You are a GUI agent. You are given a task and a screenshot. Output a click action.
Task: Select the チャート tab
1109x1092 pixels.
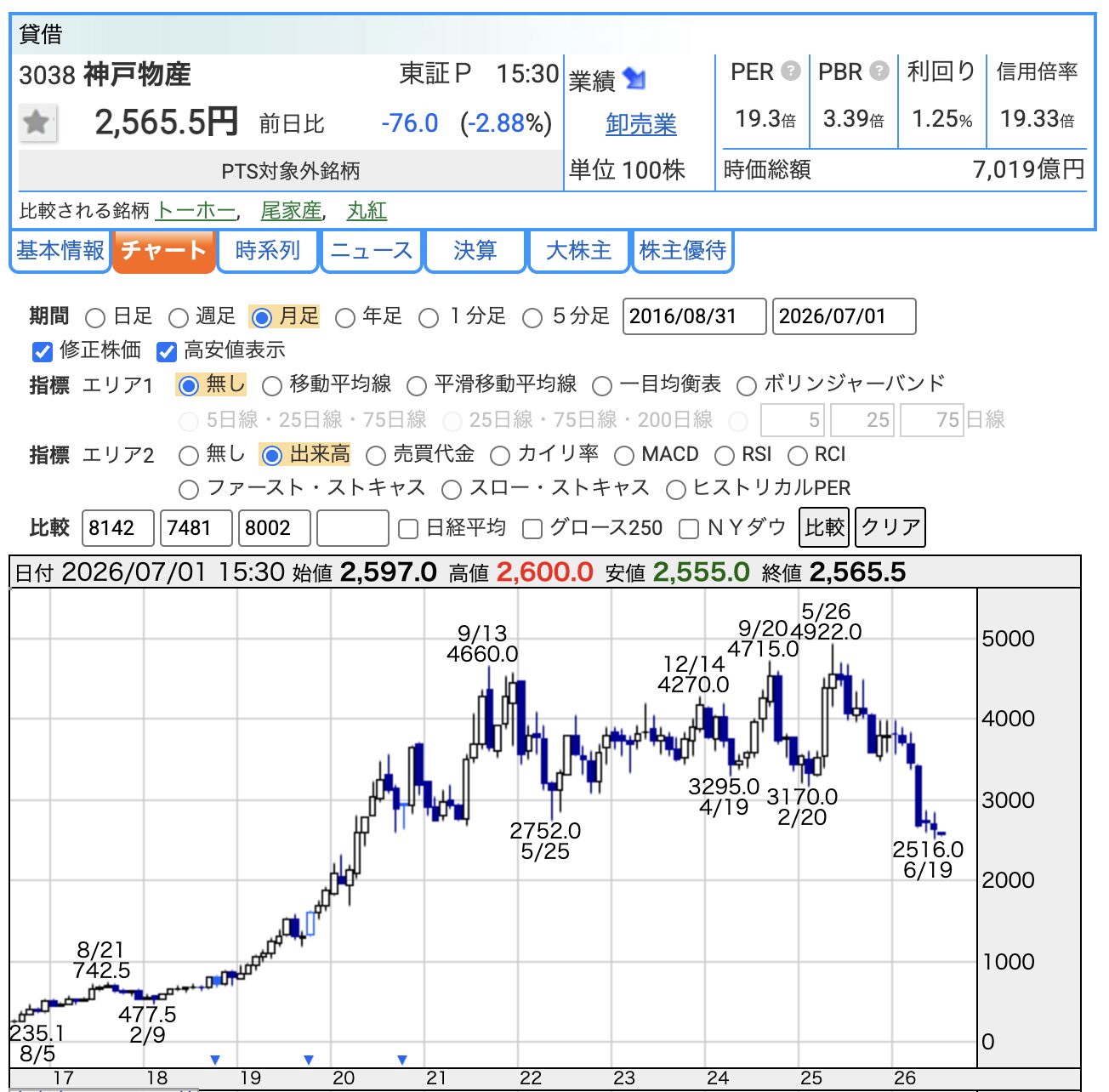(163, 251)
